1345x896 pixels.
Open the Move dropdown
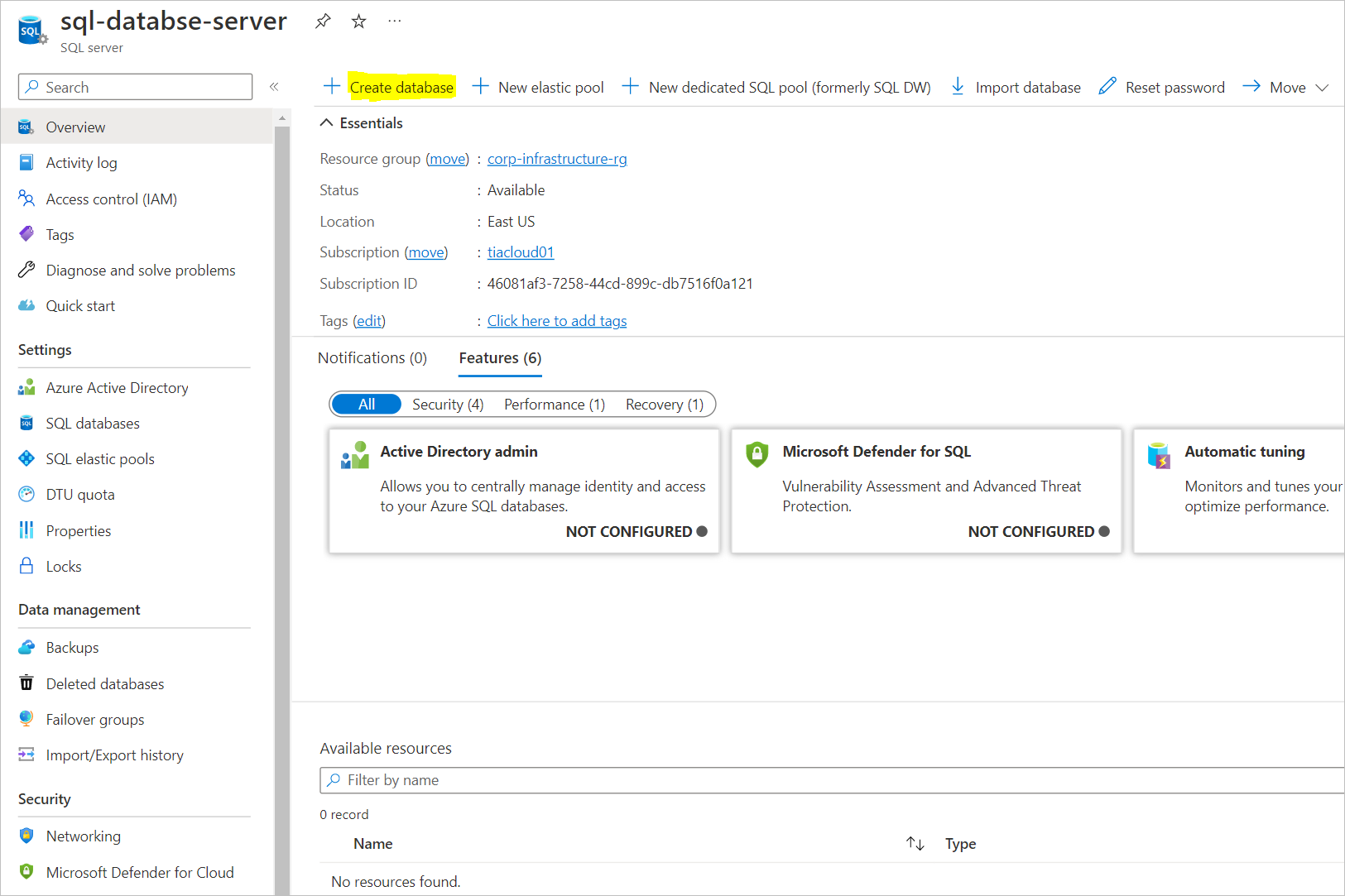tap(1285, 87)
